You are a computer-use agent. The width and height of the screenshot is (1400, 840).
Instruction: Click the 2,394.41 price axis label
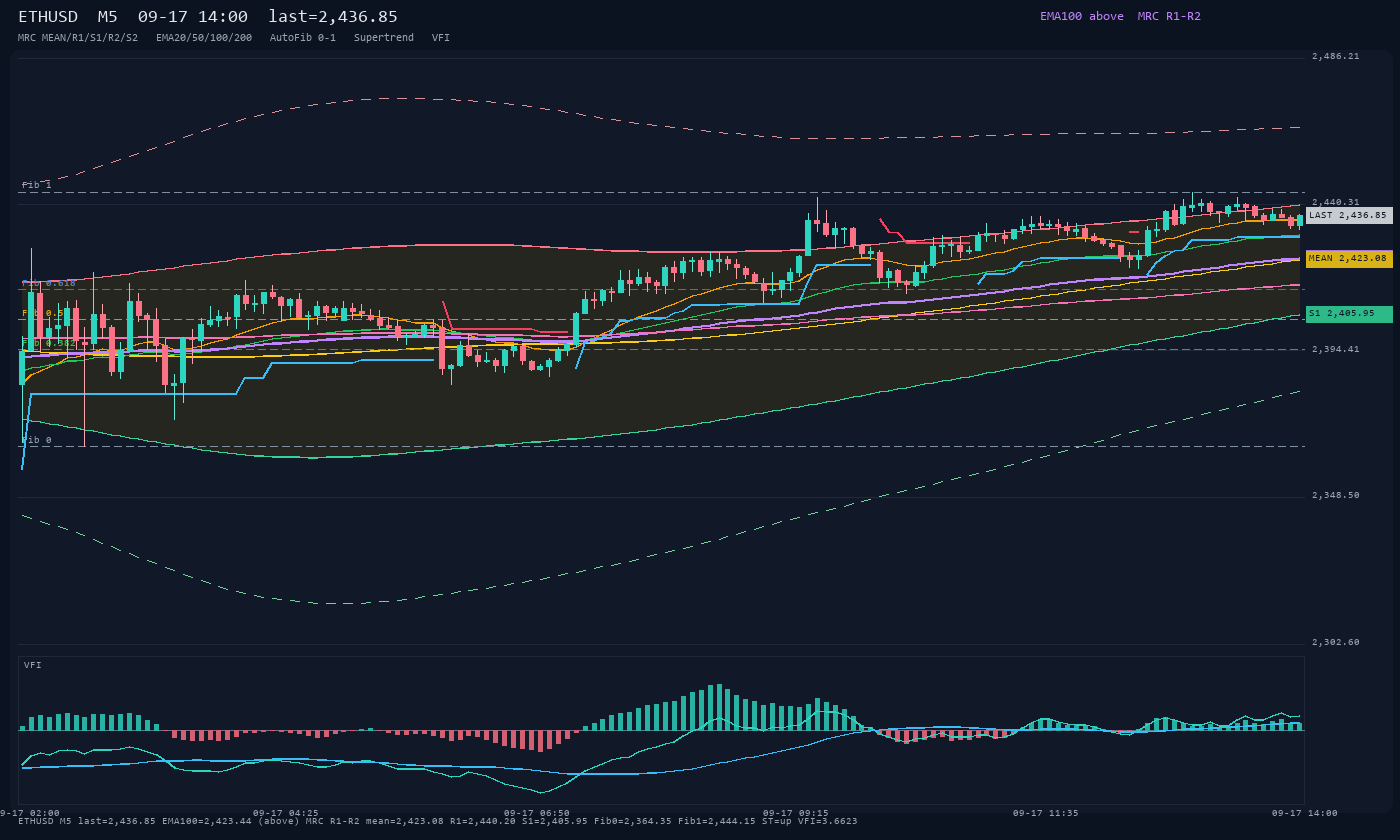click(x=1336, y=349)
